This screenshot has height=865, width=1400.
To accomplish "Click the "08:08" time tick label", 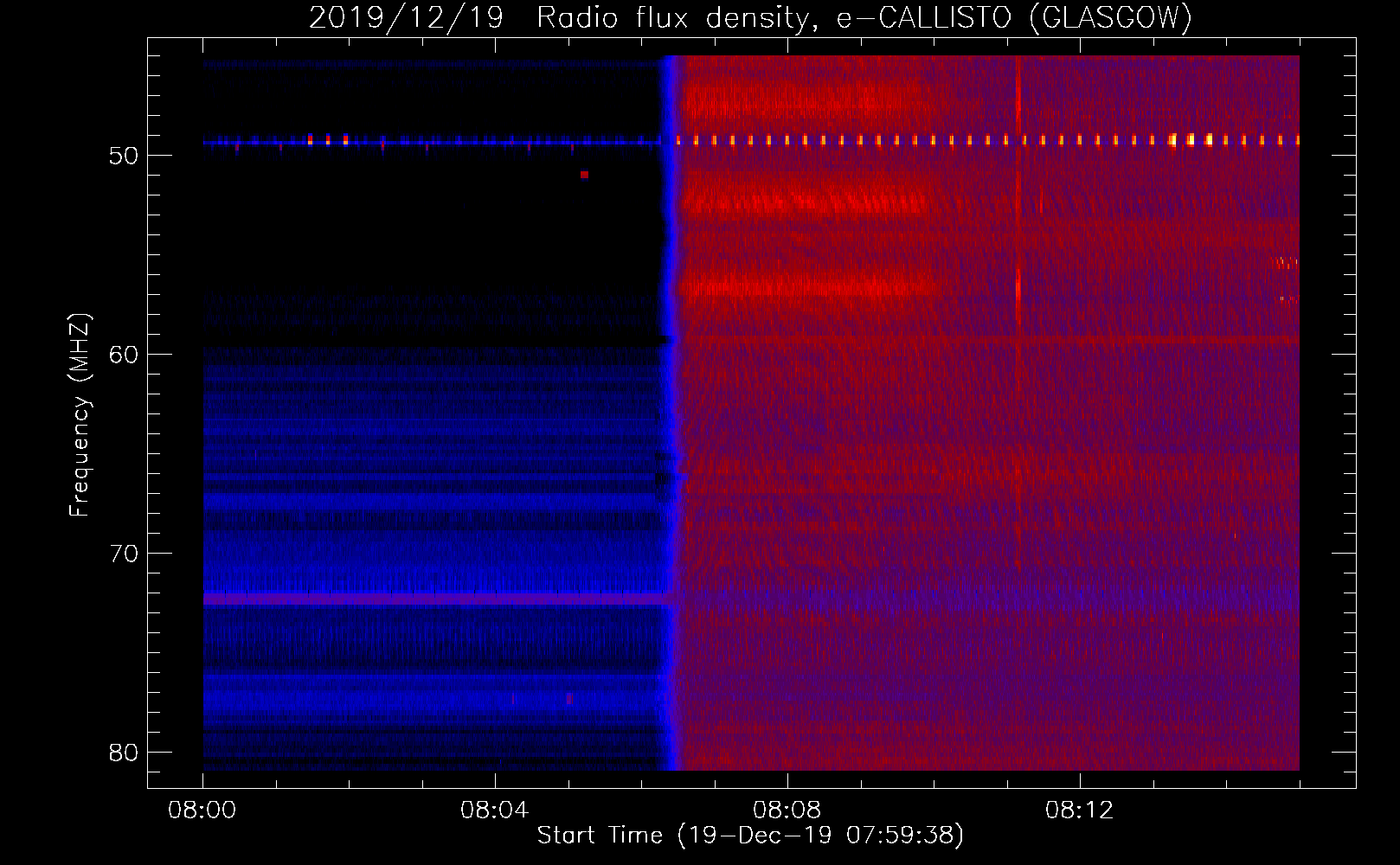I will [787, 811].
